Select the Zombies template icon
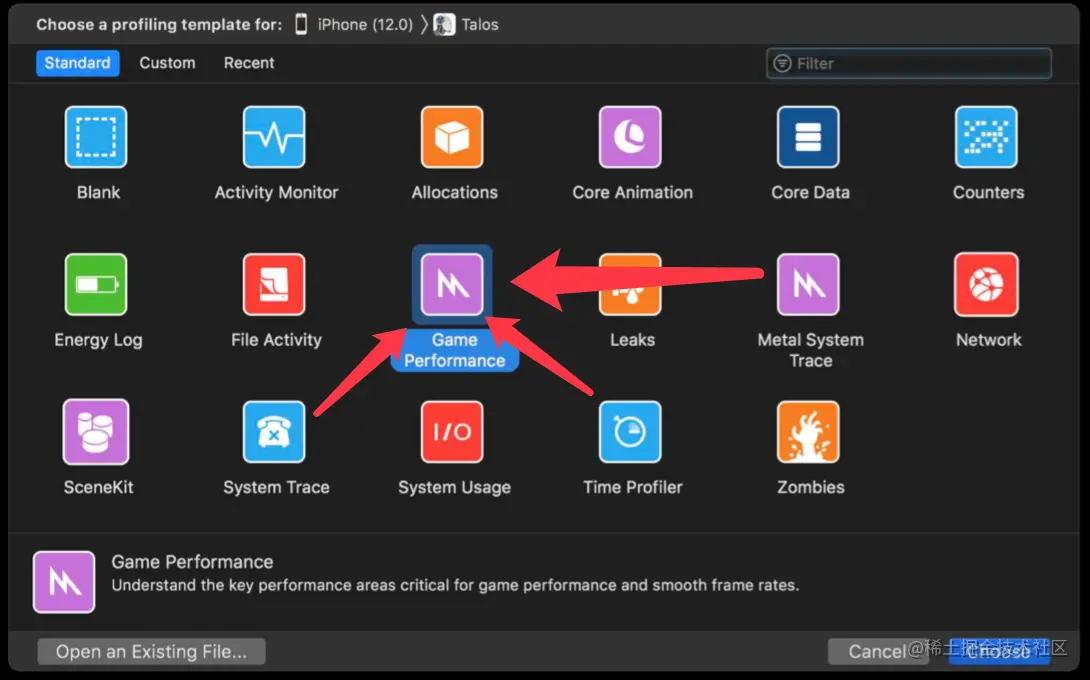Screen dimensions: 1090x680 coord(808,432)
